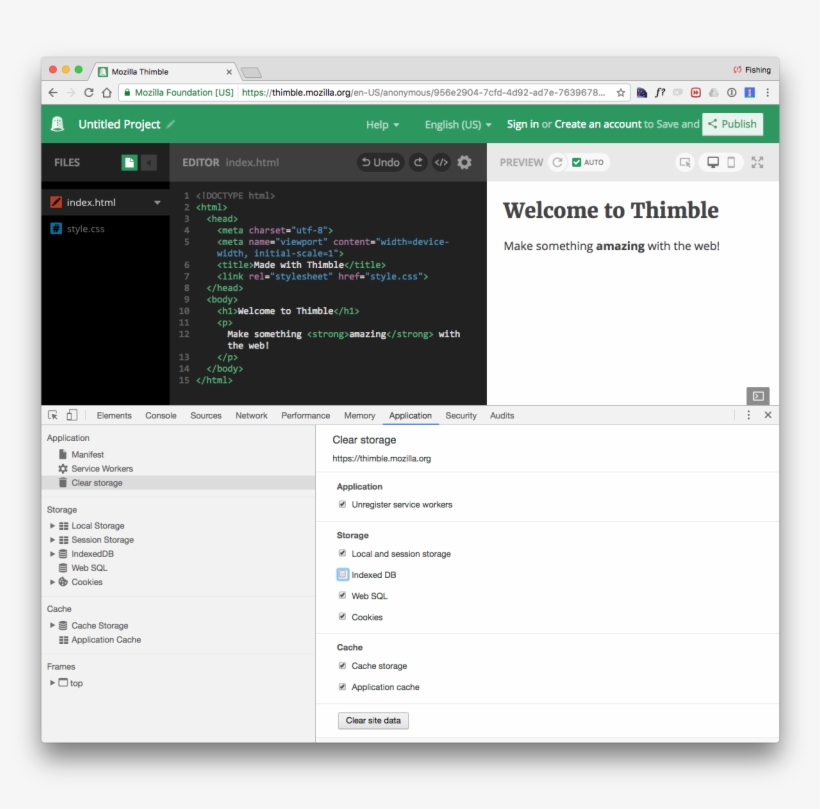Open the Console devtools tab
Image resolution: width=820 pixels, height=809 pixels.
(160, 415)
